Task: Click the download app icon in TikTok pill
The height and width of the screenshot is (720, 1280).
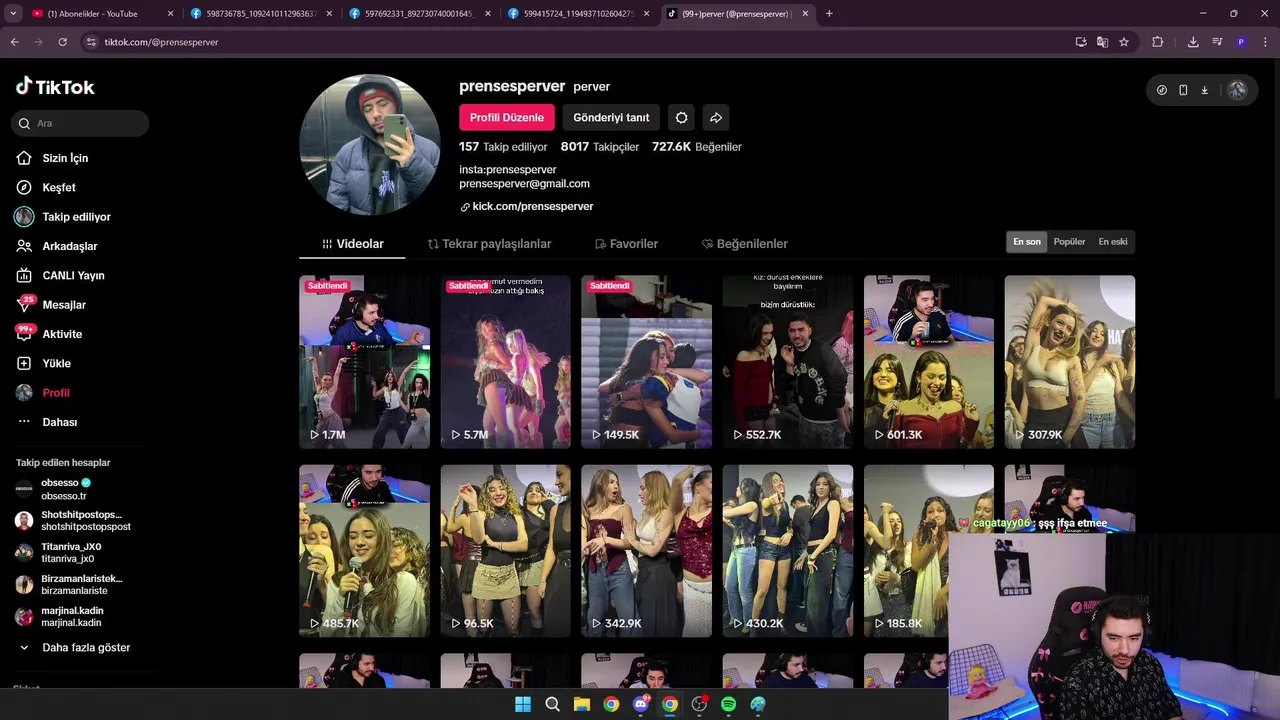Action: pyautogui.click(x=1204, y=90)
